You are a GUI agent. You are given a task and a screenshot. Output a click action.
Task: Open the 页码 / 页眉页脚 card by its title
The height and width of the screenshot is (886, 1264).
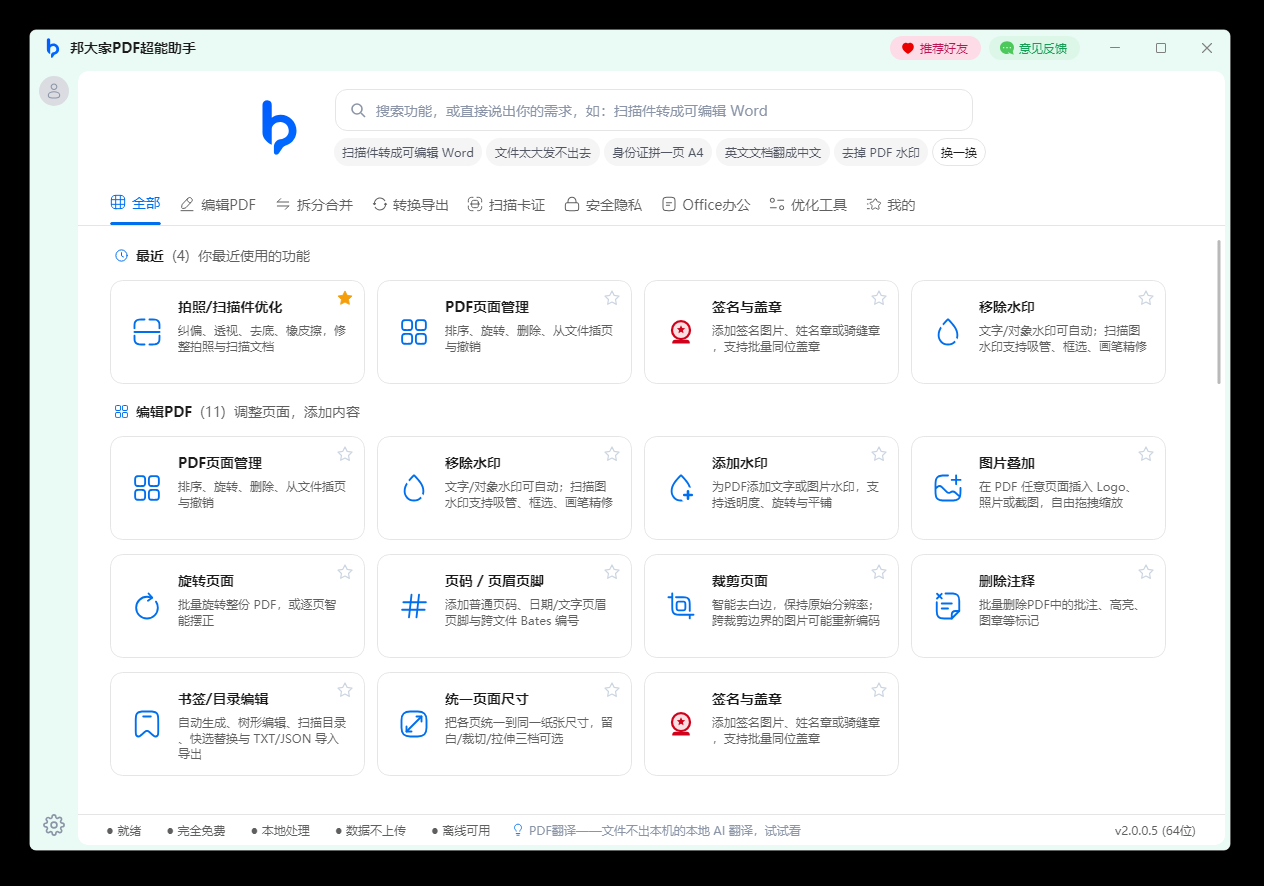(494, 580)
